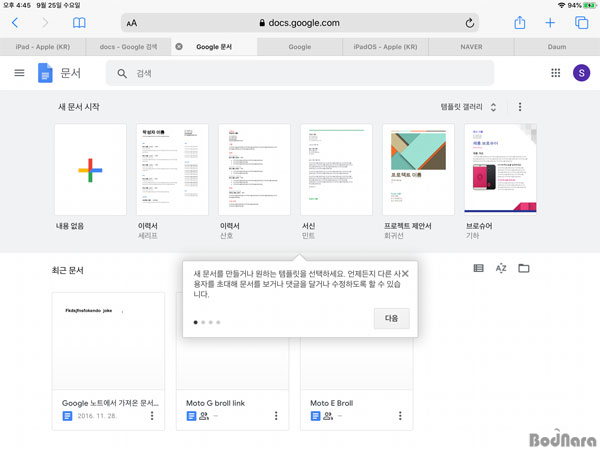Screen dimensions: 600x450
Task: Open the file picker folder icon
Action: (x=523, y=268)
